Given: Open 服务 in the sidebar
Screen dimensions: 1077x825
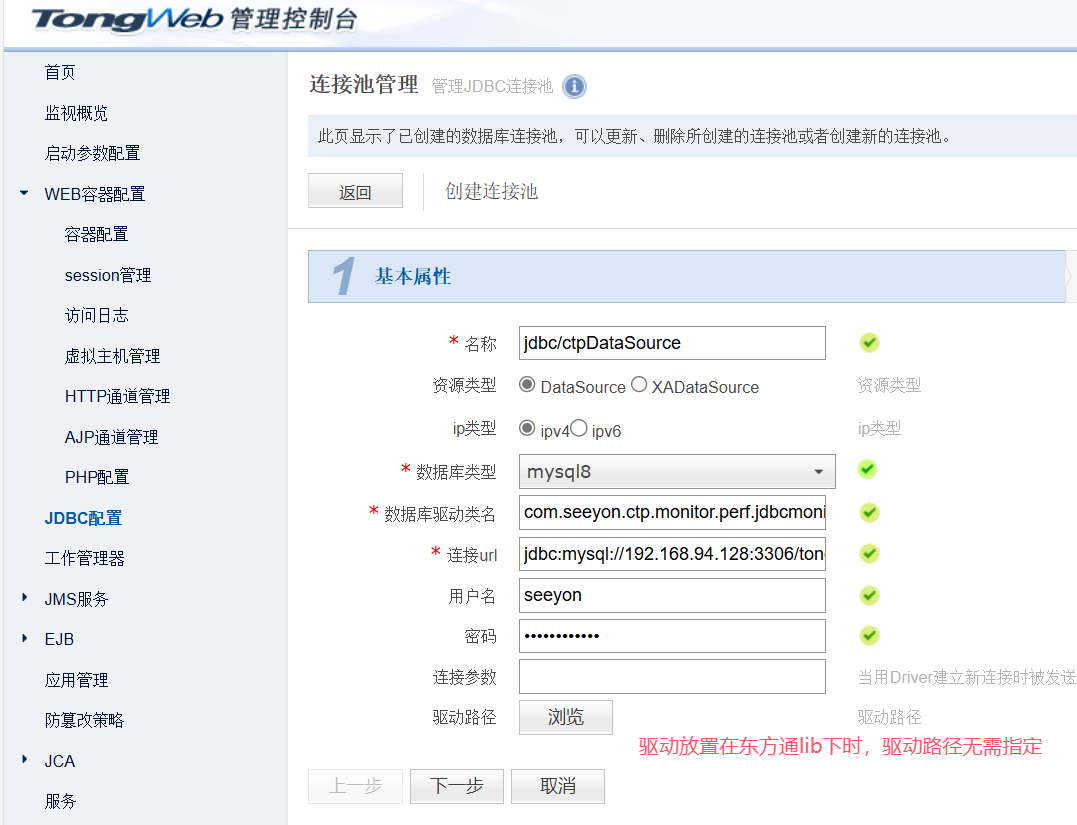Looking at the screenshot, I should (x=60, y=801).
